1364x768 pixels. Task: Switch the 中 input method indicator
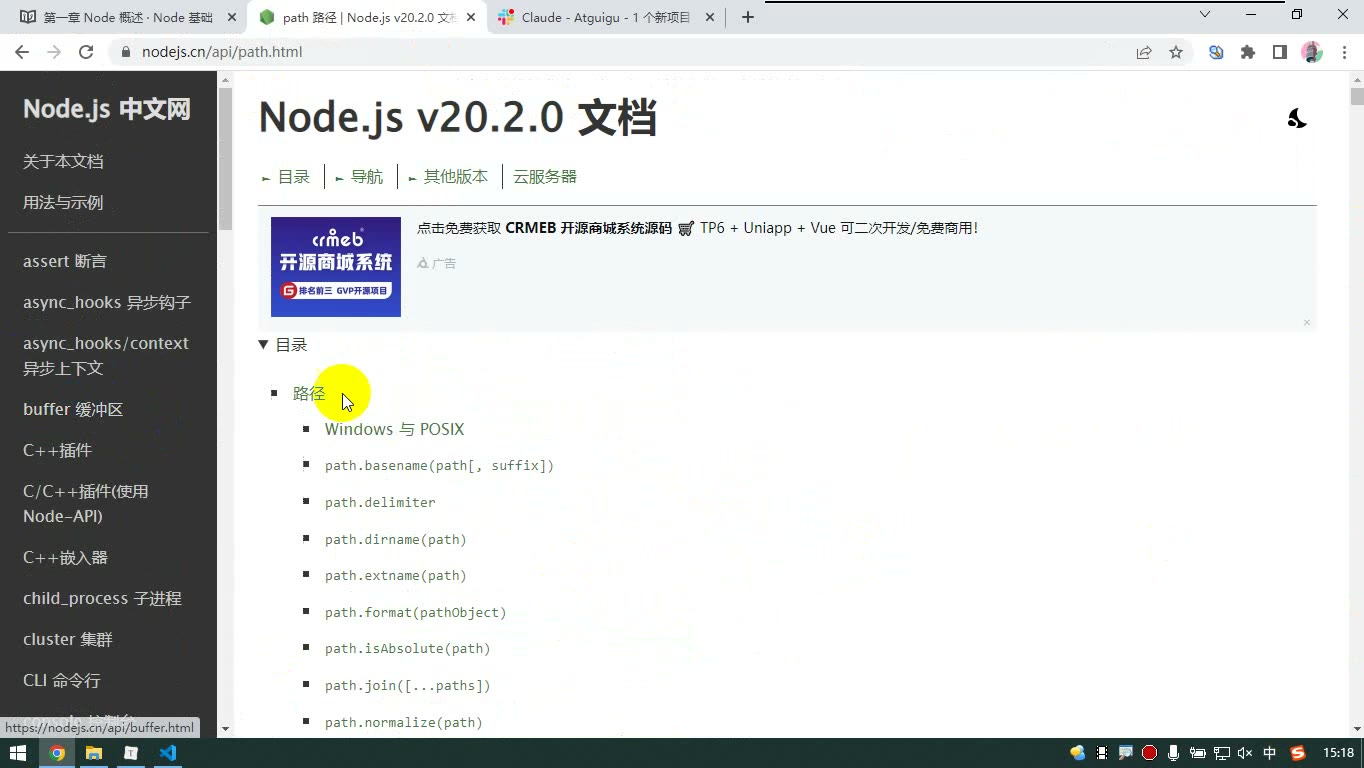(x=1270, y=753)
